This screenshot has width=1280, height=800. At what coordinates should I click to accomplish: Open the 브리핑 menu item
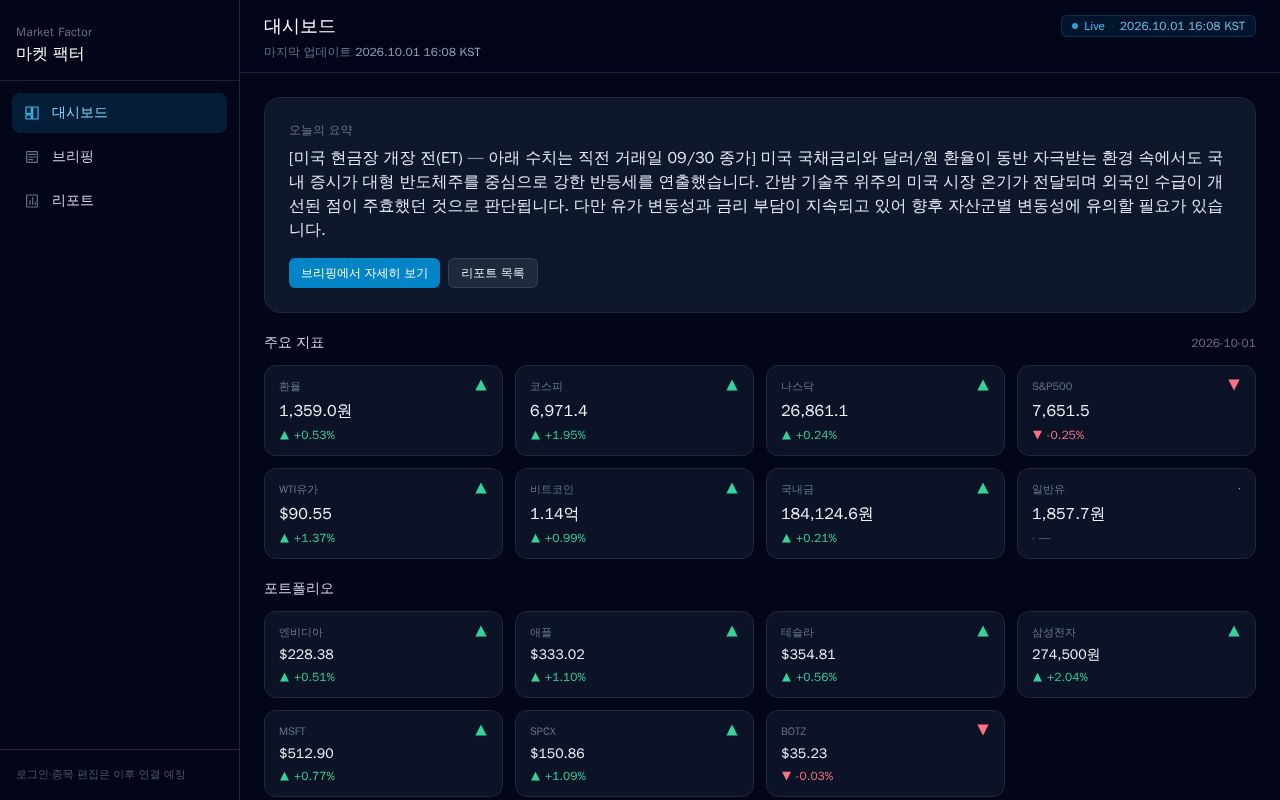pos(120,157)
